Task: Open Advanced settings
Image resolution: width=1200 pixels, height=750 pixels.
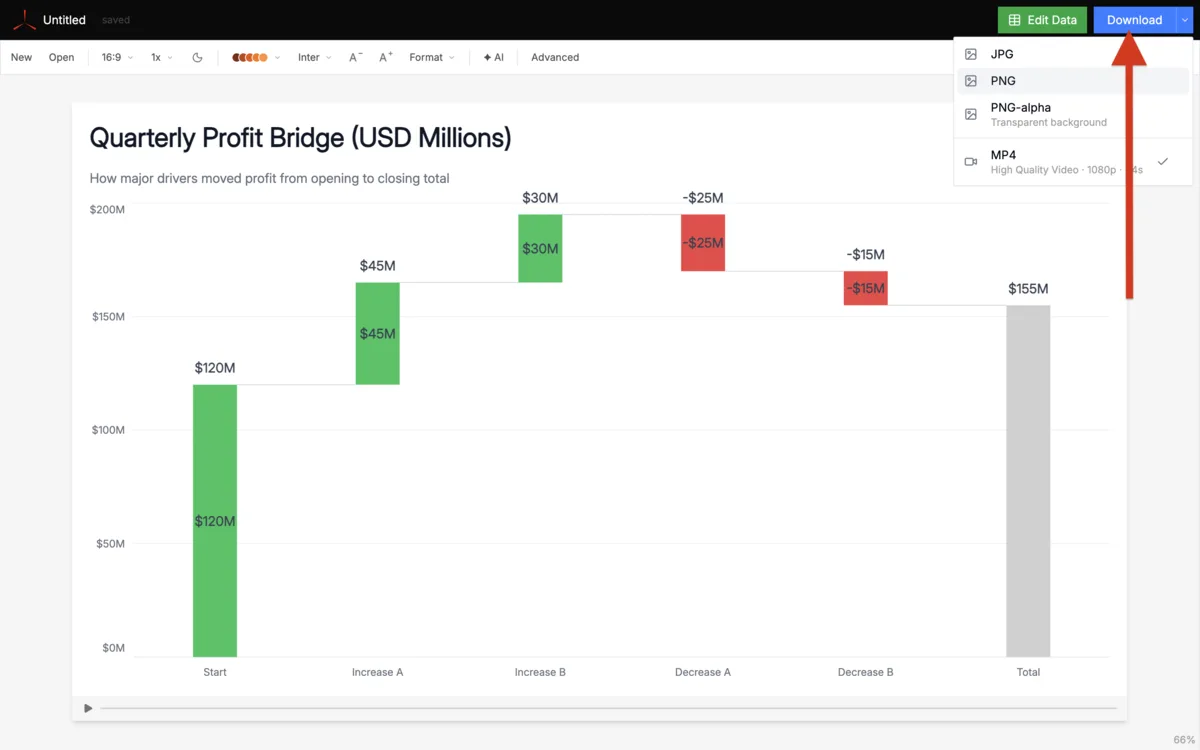Action: [x=555, y=57]
